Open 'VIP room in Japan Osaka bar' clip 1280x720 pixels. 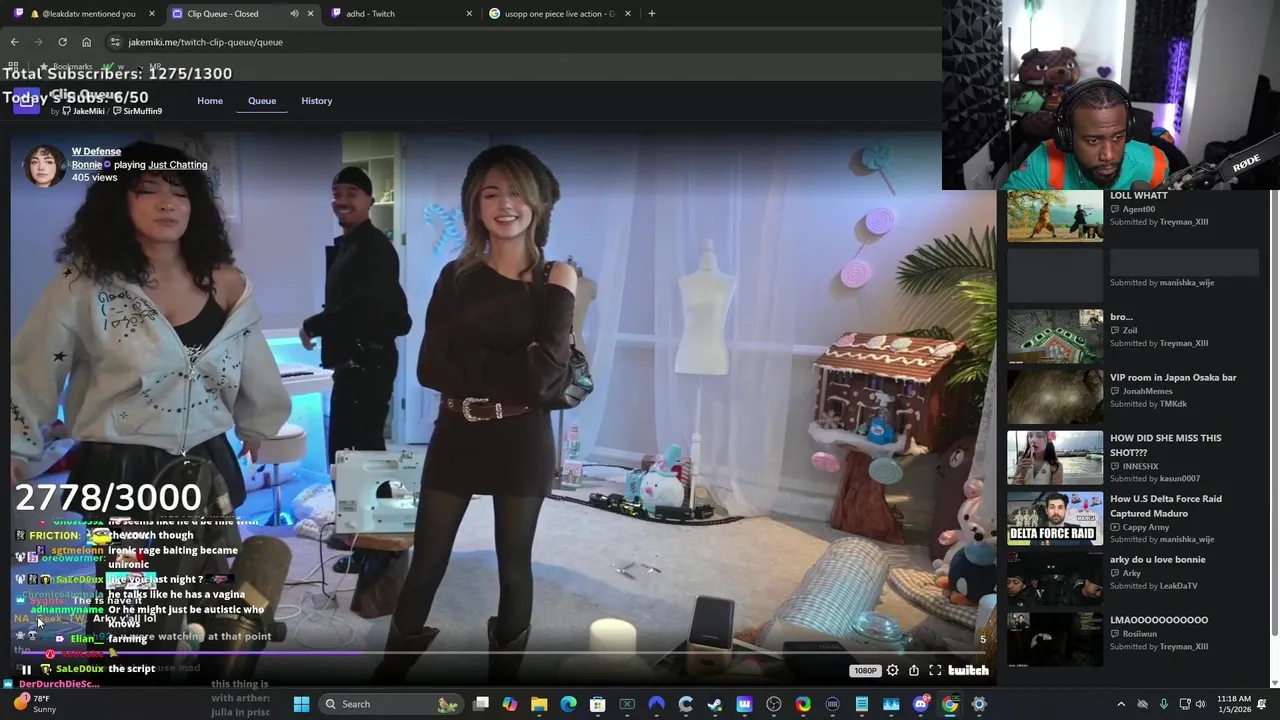point(1173,378)
